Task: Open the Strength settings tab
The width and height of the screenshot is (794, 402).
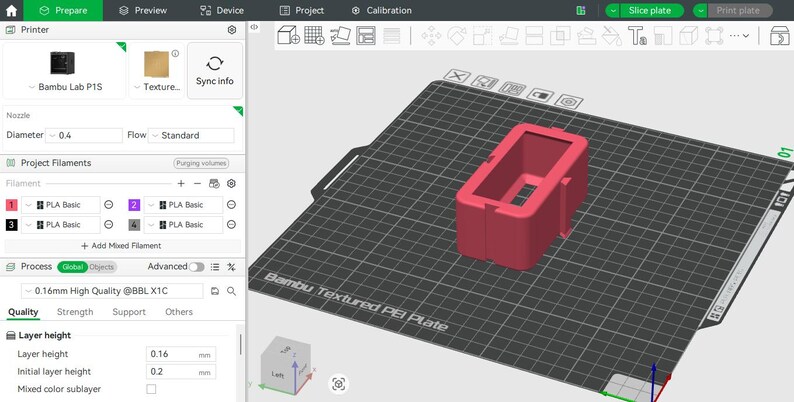Action: click(x=75, y=312)
